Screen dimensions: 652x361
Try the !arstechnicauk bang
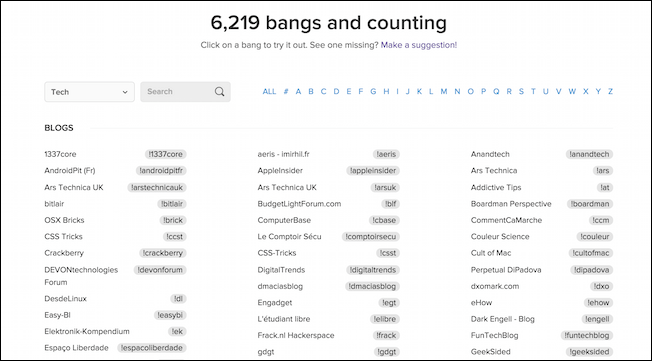pos(157,188)
